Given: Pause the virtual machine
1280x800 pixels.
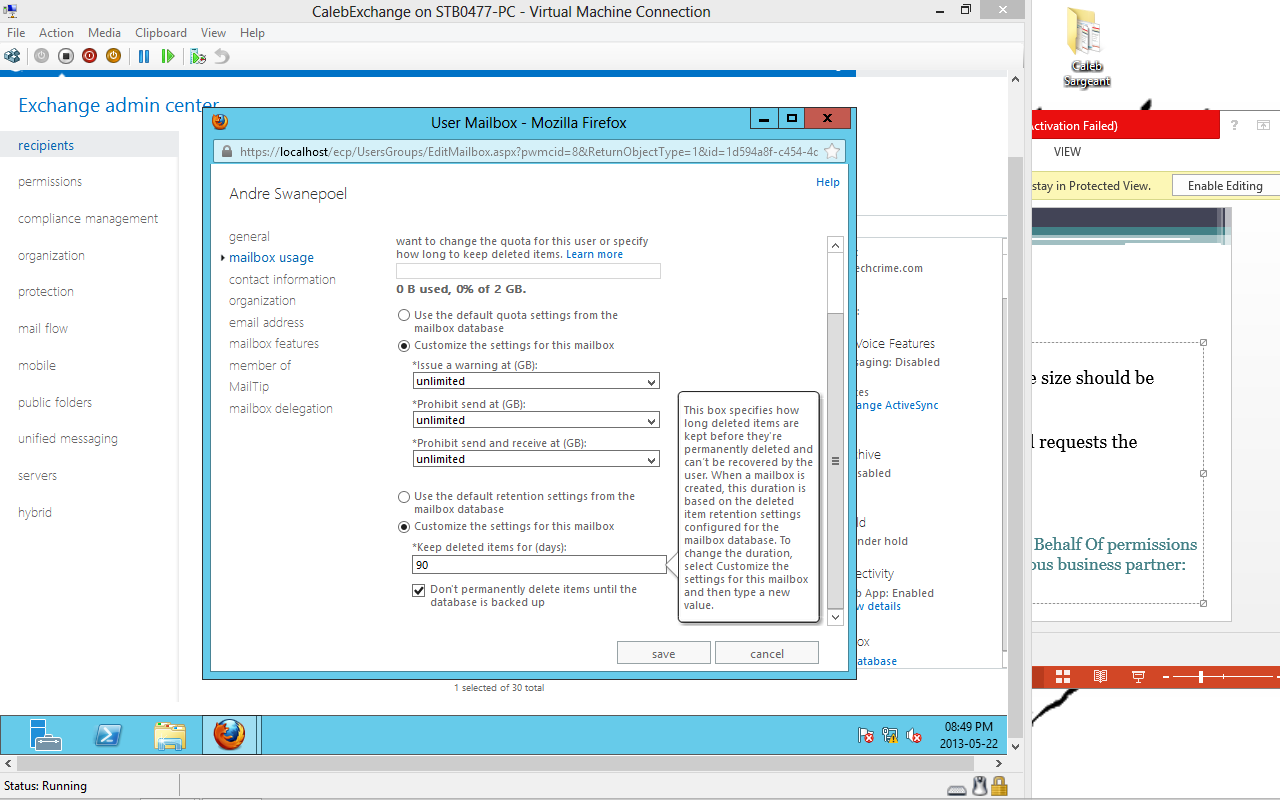Looking at the screenshot, I should click(144, 56).
